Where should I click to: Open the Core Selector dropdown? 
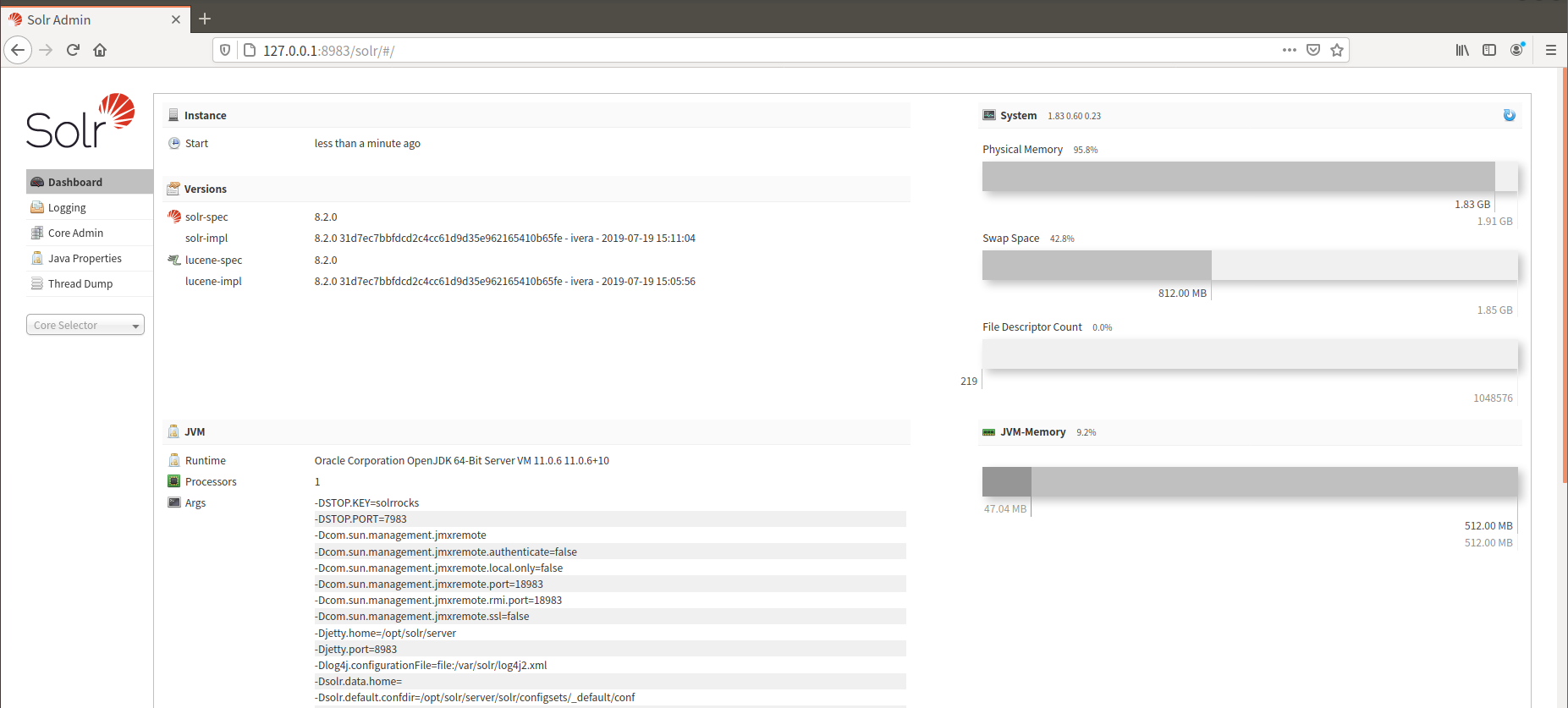tap(85, 325)
